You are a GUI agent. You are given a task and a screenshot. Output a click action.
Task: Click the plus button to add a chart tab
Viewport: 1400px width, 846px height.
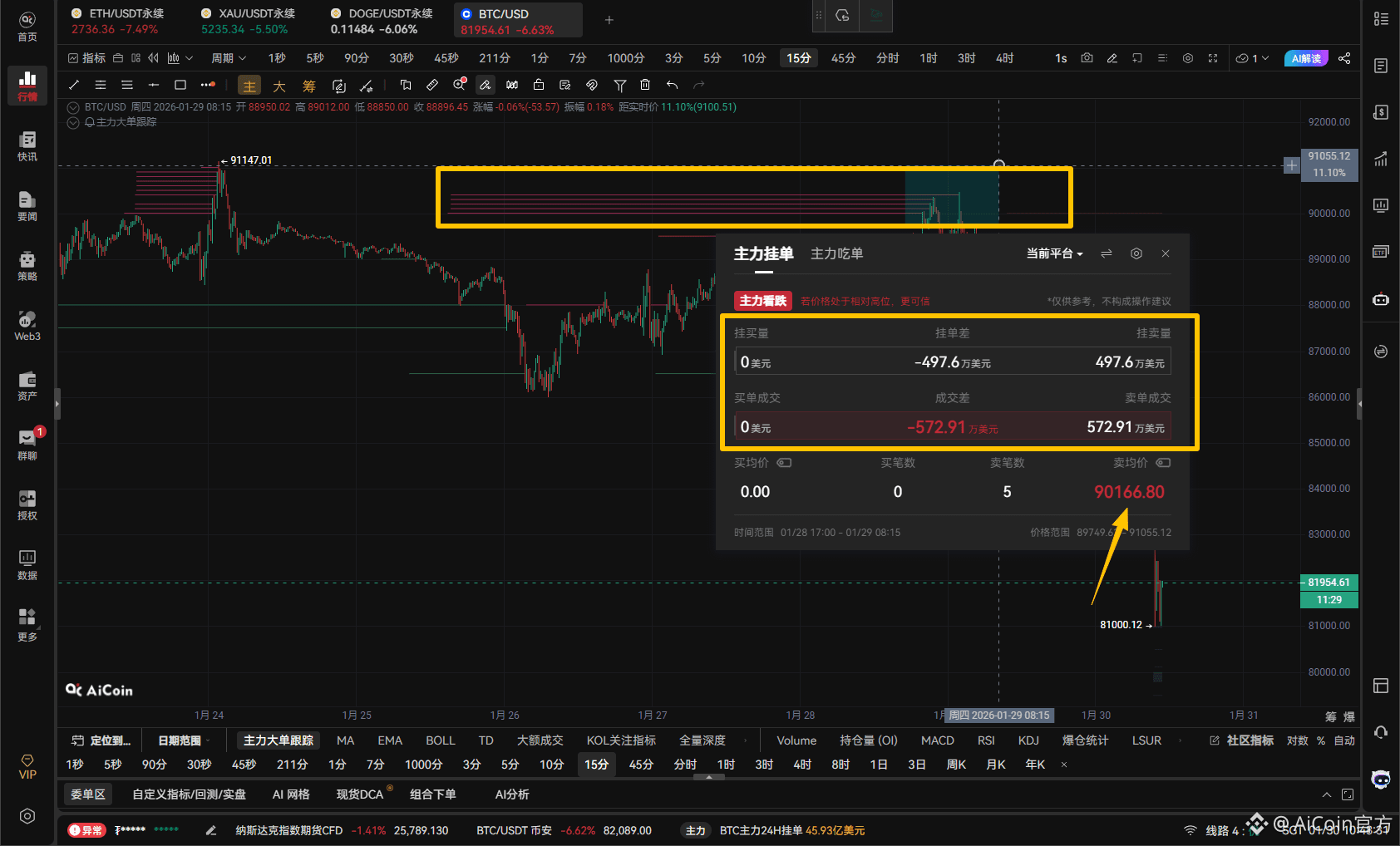point(609,20)
